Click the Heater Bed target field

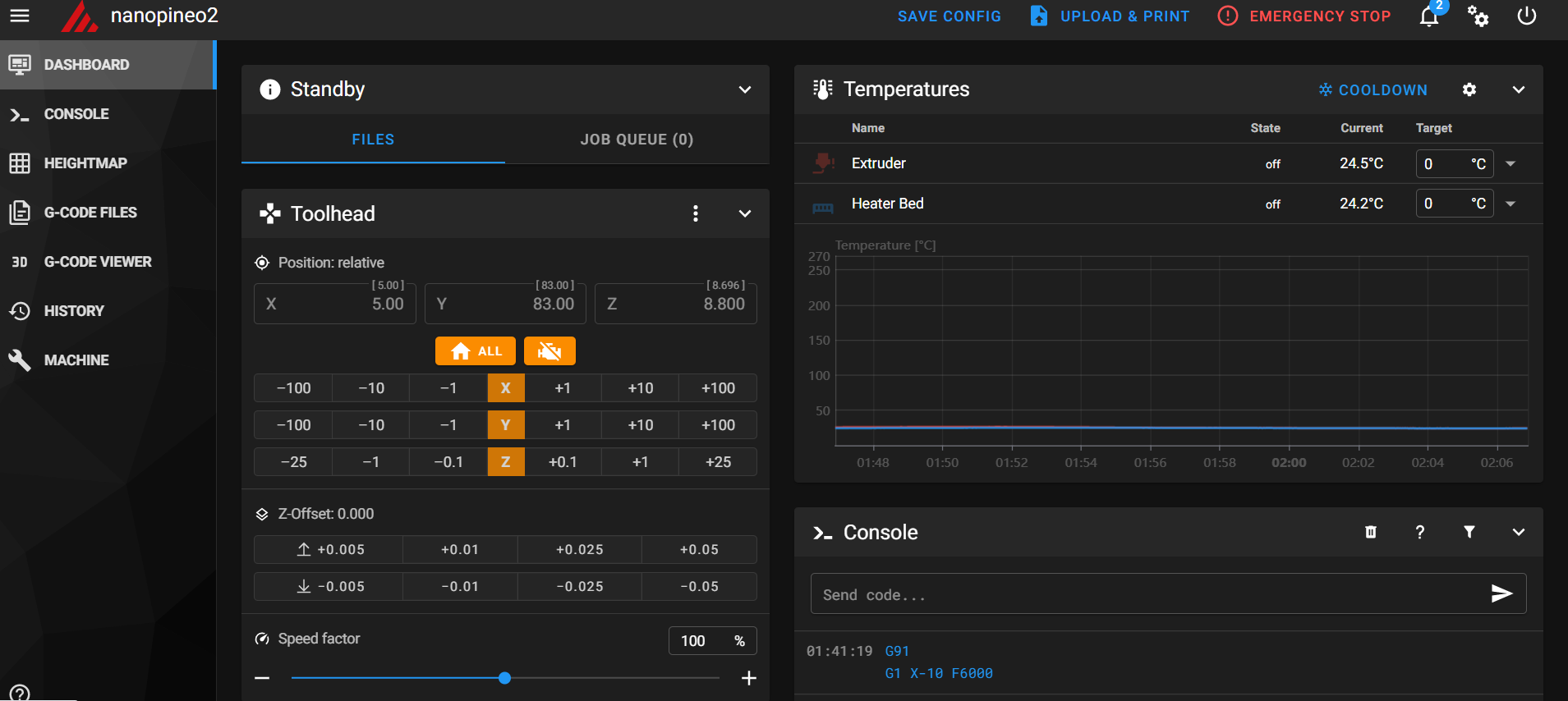point(1455,204)
